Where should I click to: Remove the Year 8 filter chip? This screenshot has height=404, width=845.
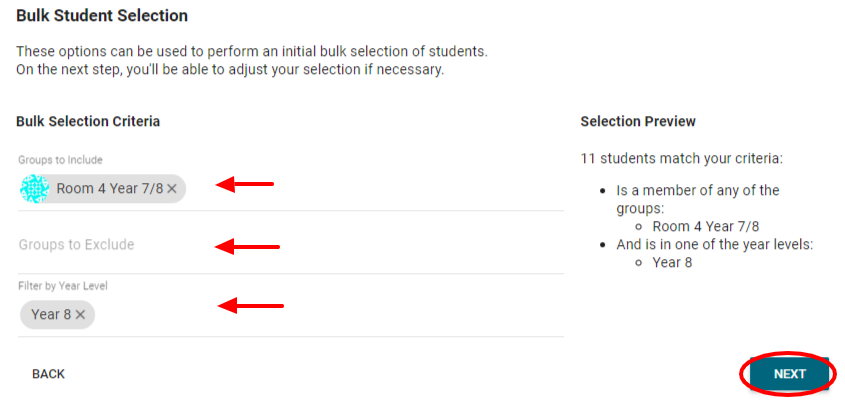[x=80, y=314]
